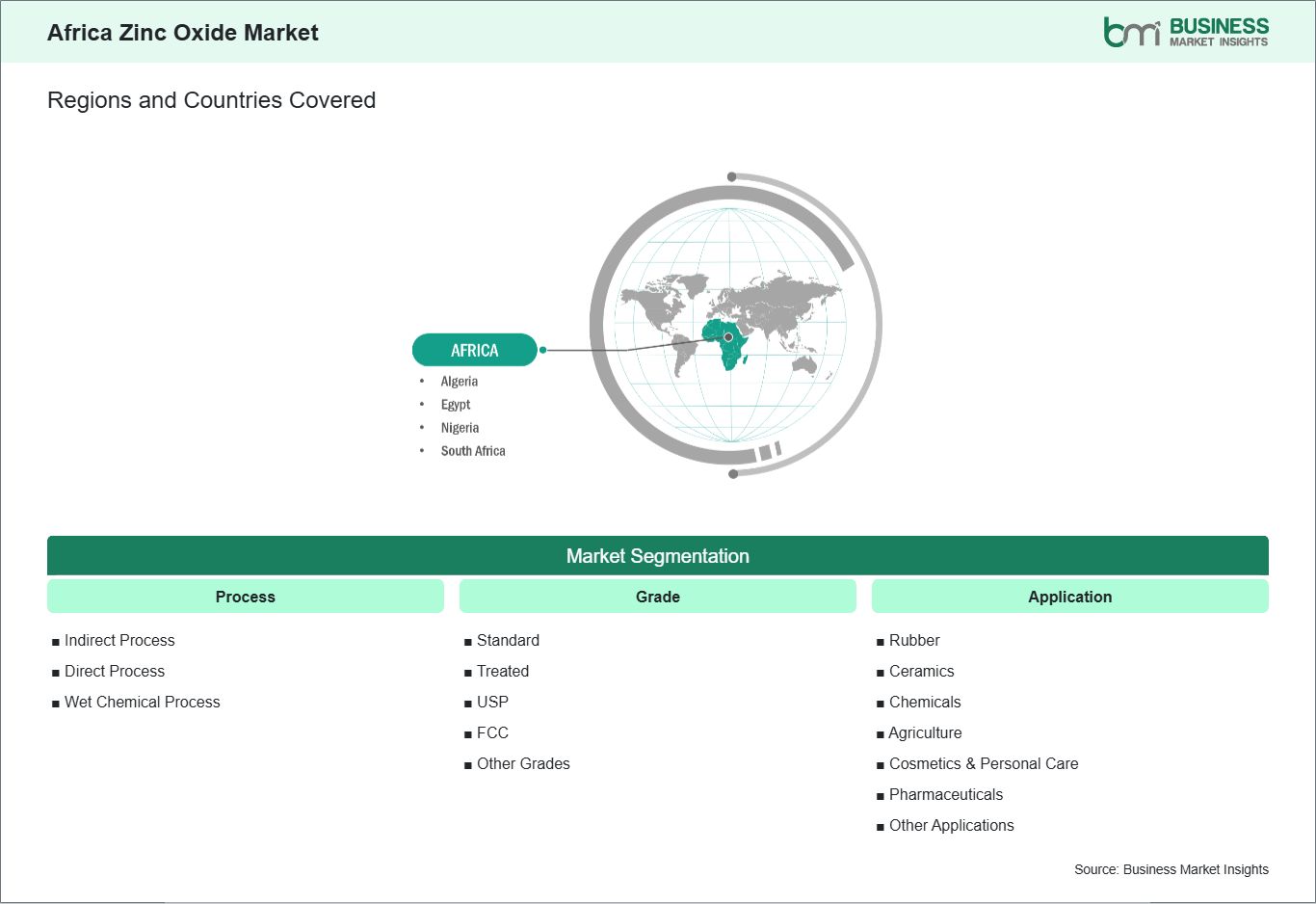Click the Business Market Insights logo
This screenshot has width=1316, height=904.
click(x=1186, y=32)
